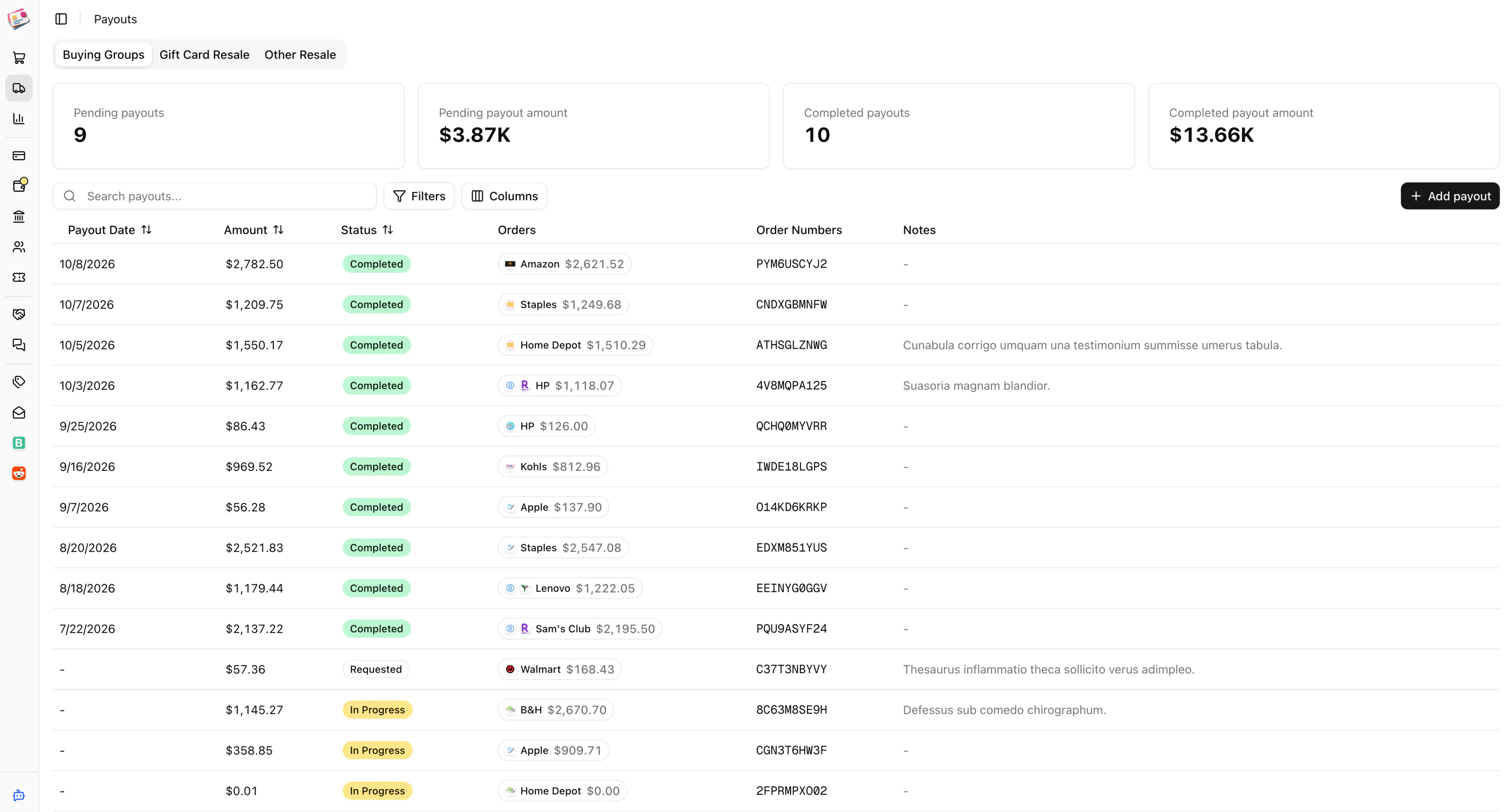Open the bank building sidebar icon

point(19,217)
